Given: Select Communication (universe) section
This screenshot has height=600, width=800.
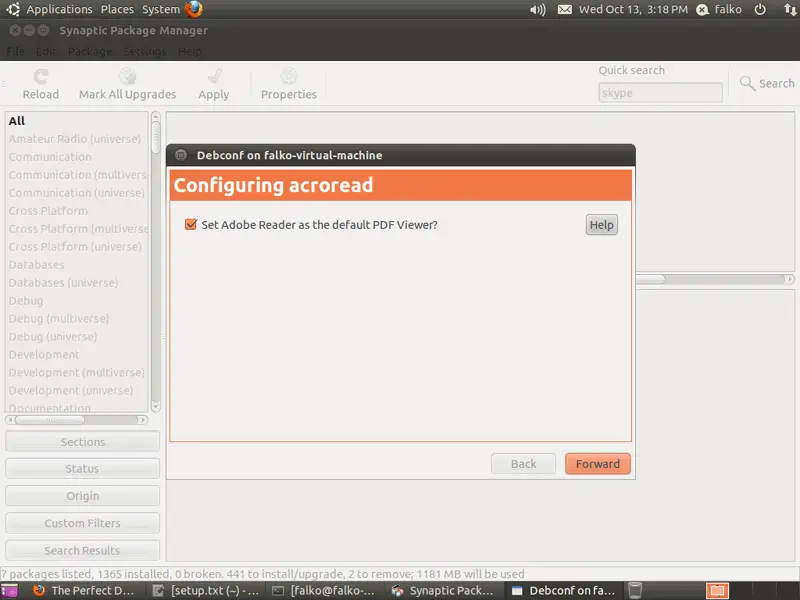Looking at the screenshot, I should click(77, 193).
